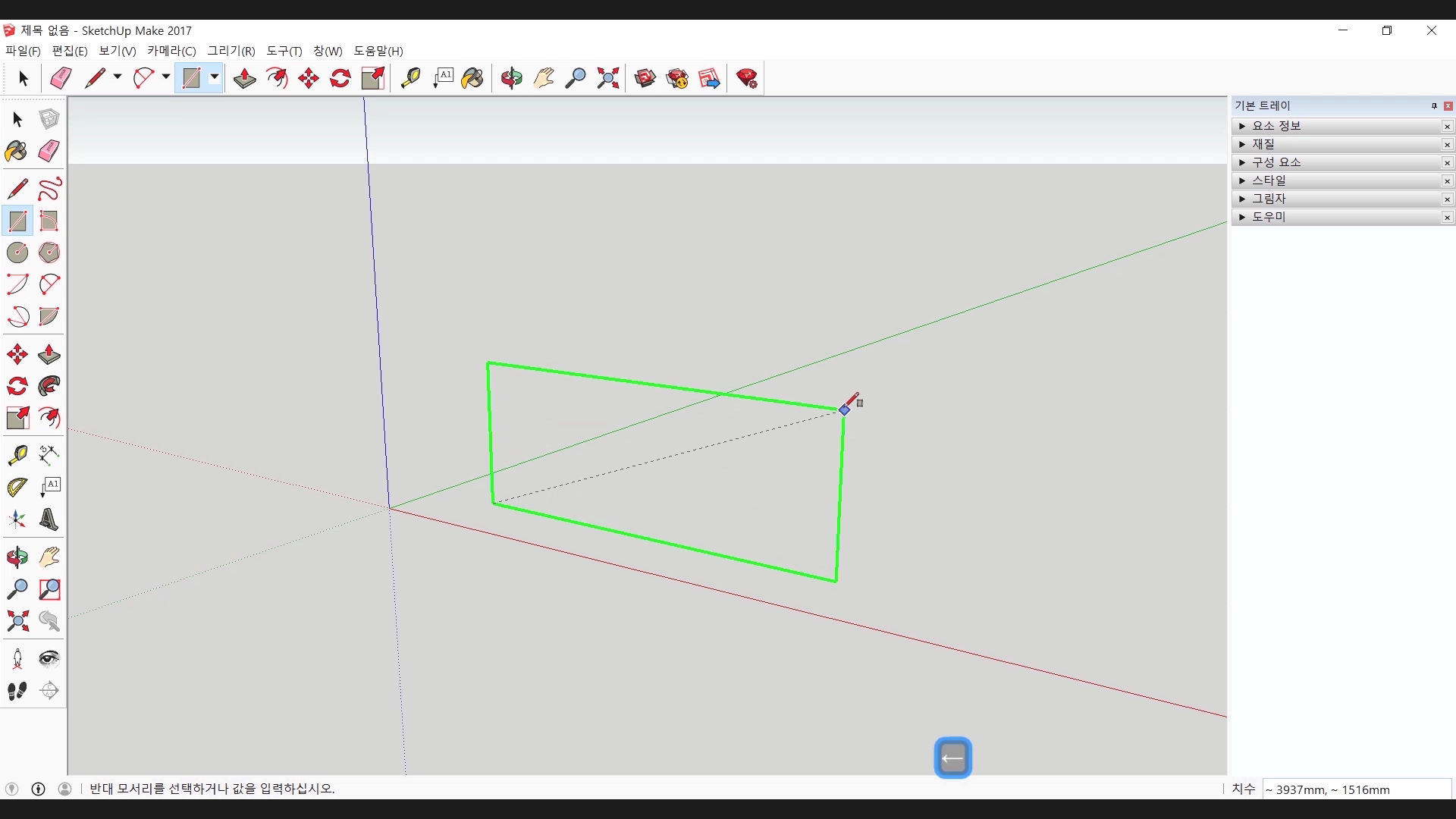The width and height of the screenshot is (1456, 819).
Task: Choose the Circle tool
Action: pyautogui.click(x=17, y=253)
